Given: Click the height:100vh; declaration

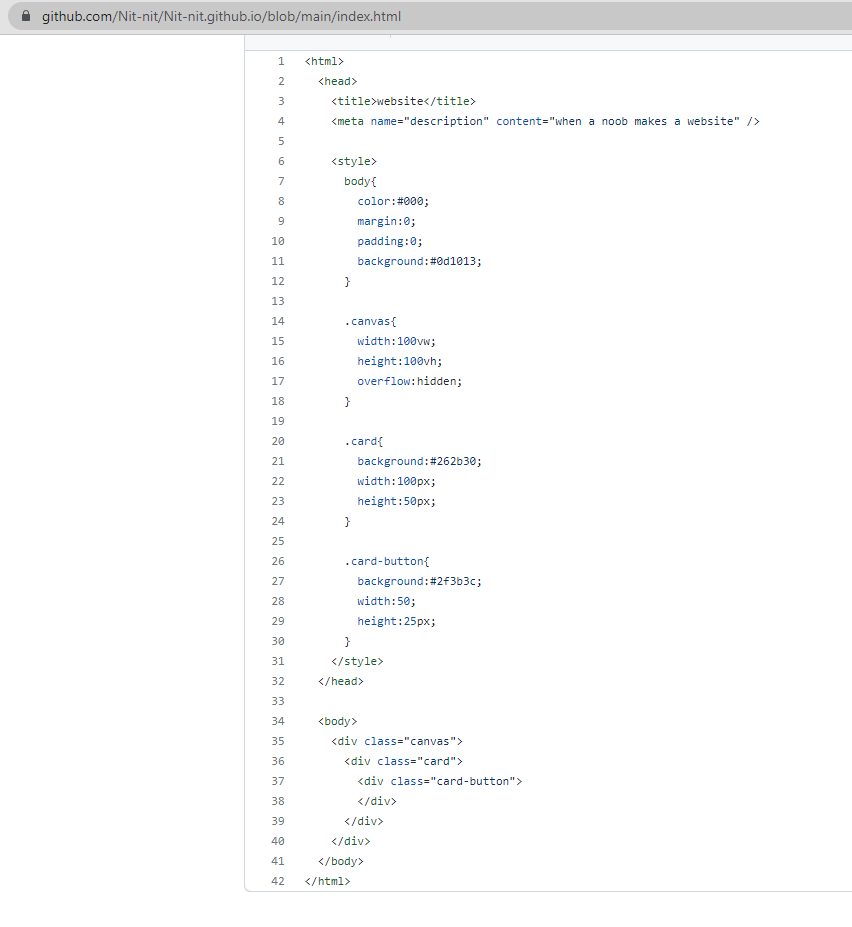Looking at the screenshot, I should point(400,361).
